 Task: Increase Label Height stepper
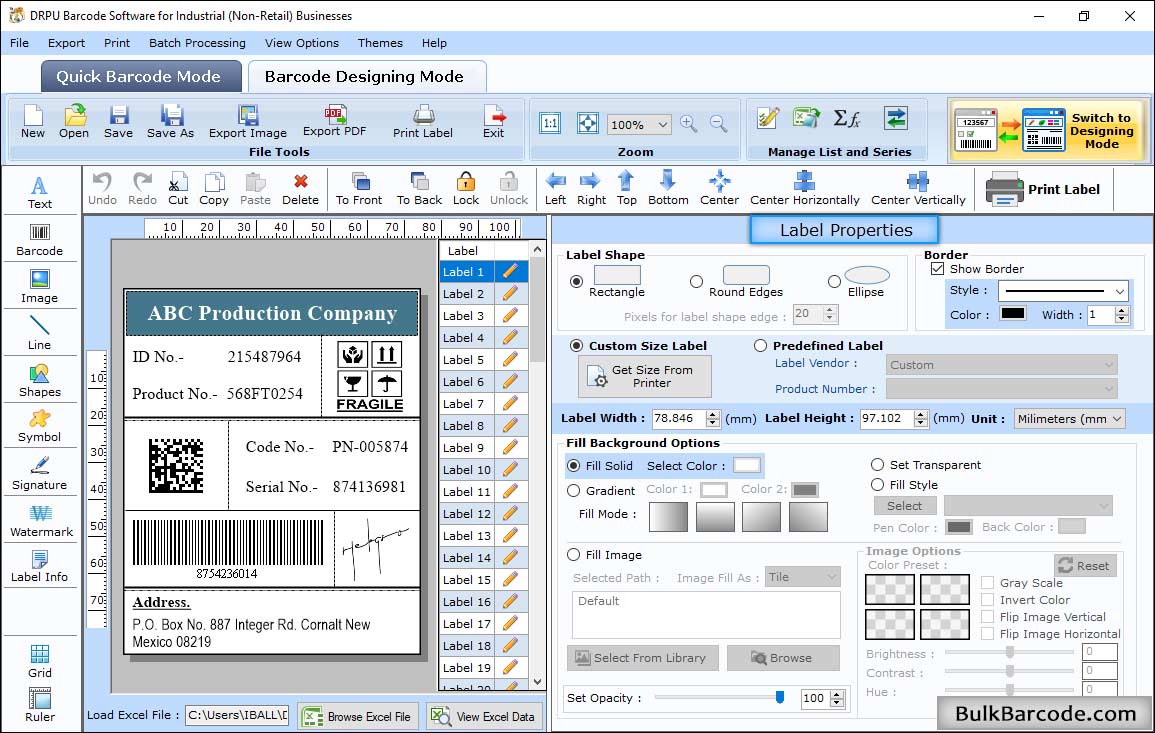pyautogui.click(x=921, y=414)
